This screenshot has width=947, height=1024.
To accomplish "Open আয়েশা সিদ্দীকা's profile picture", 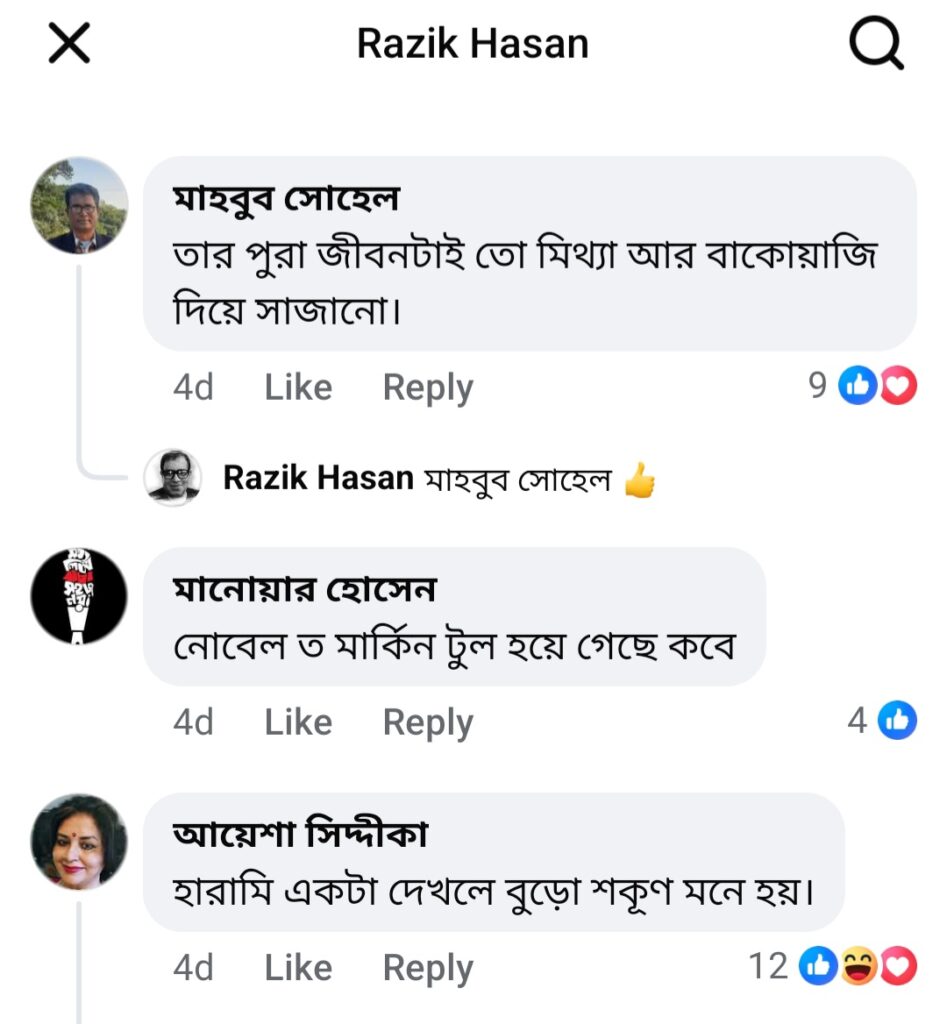I will (80, 841).
